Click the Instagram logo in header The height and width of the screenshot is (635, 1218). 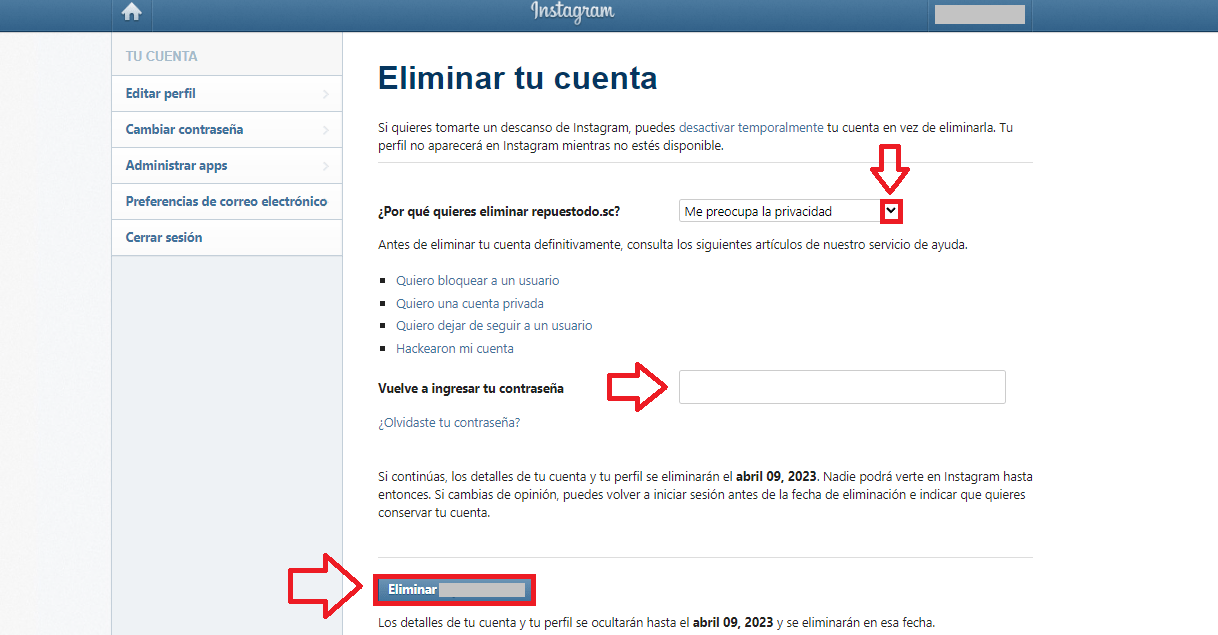572,12
